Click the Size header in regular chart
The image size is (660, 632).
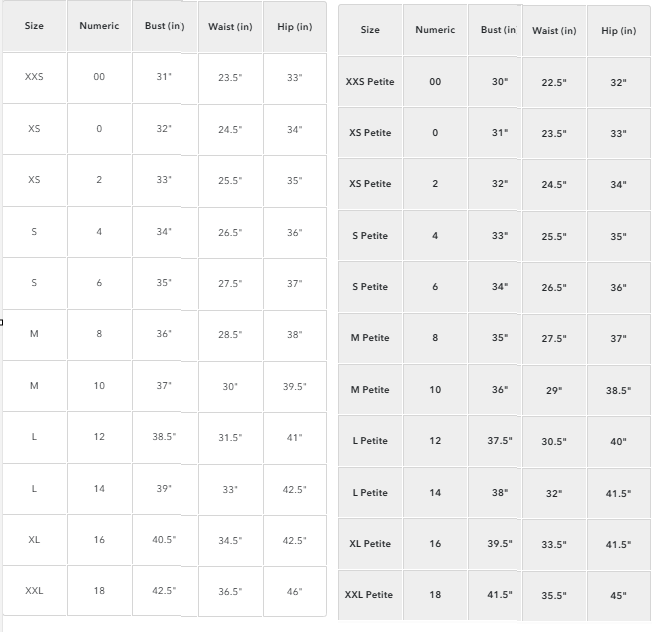[x=34, y=26]
